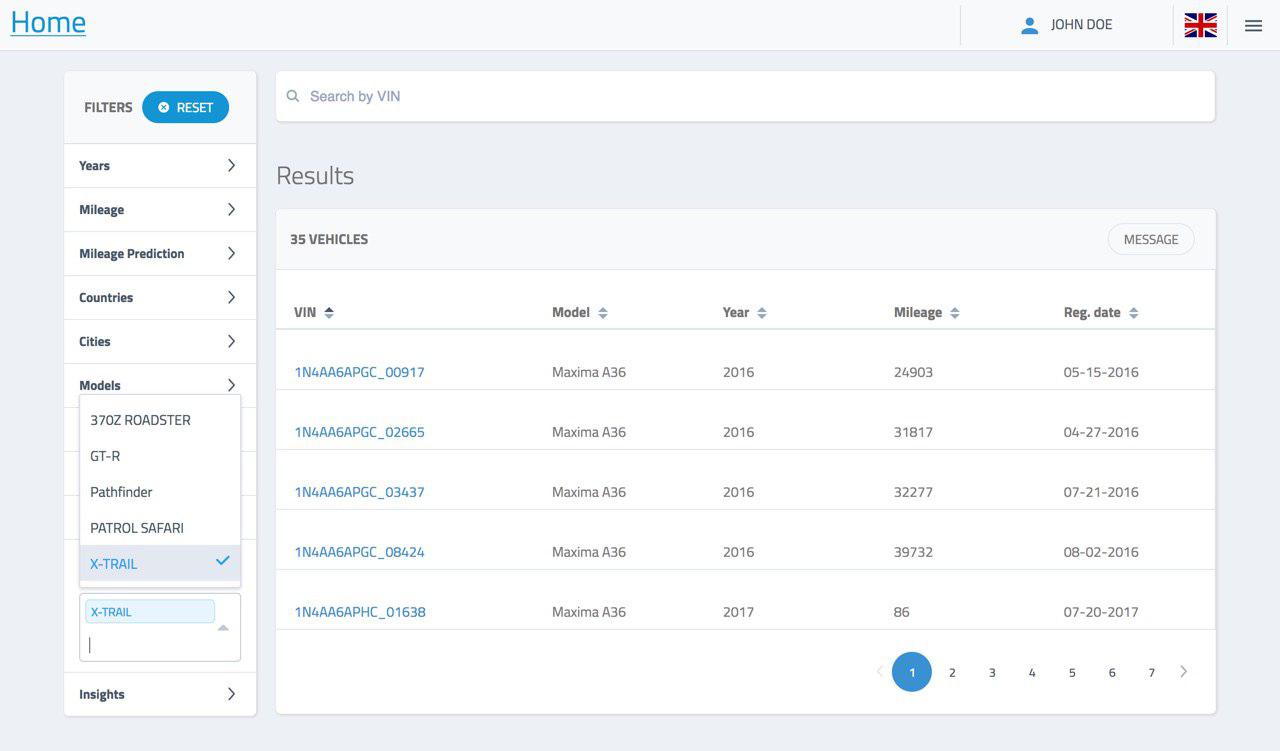Open the hamburger menu icon
The image size is (1280, 751).
1253,26
